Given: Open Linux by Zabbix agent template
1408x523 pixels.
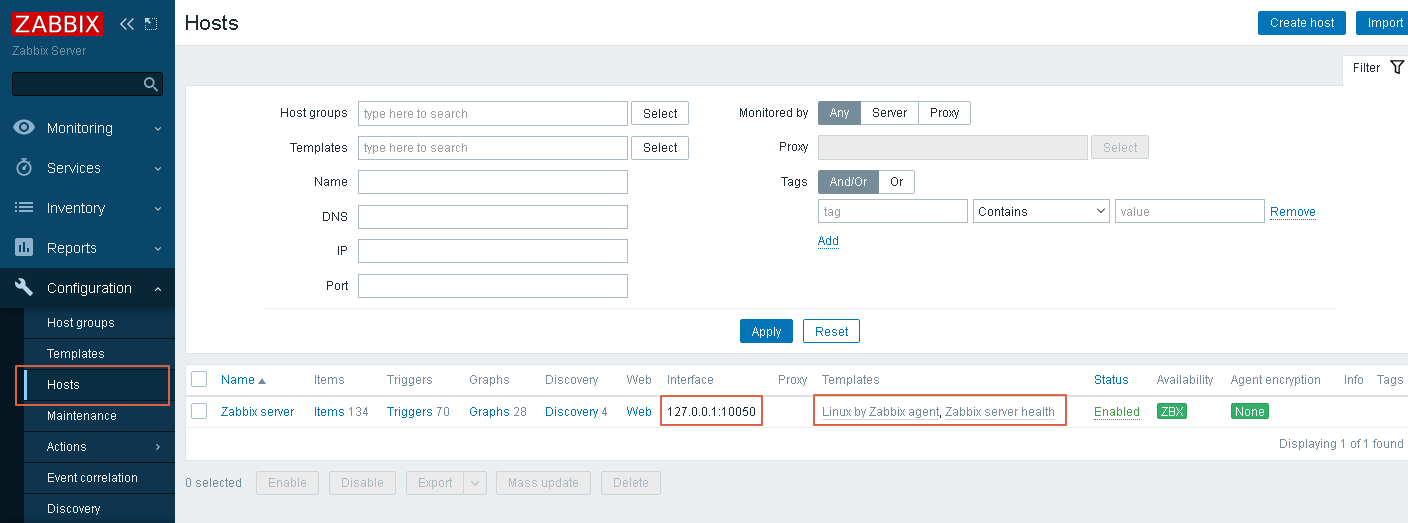Looking at the screenshot, I should tap(881, 411).
